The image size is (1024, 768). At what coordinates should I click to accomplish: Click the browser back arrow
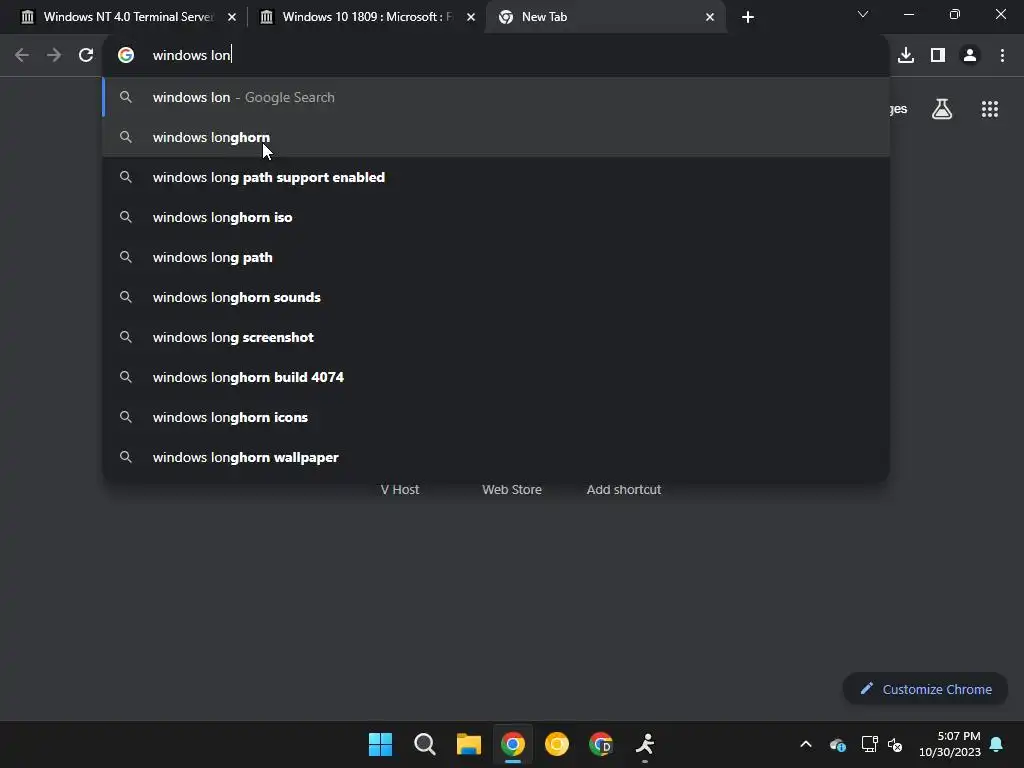tap(22, 56)
